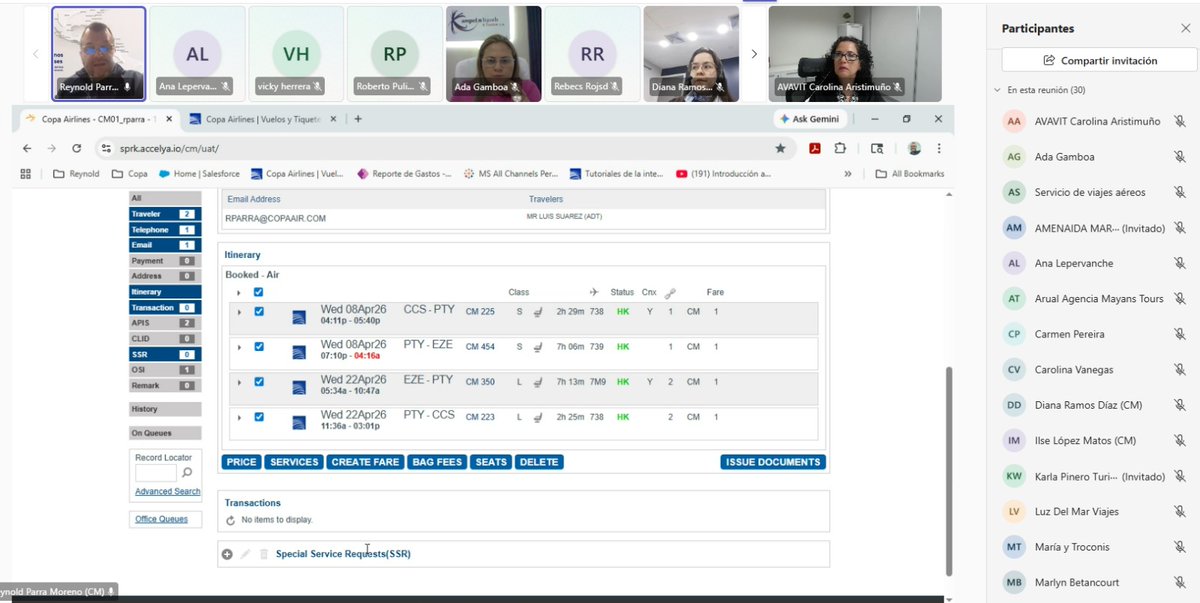Click previous arrow in the video gallery strip
1200x603 pixels.
coord(36,54)
